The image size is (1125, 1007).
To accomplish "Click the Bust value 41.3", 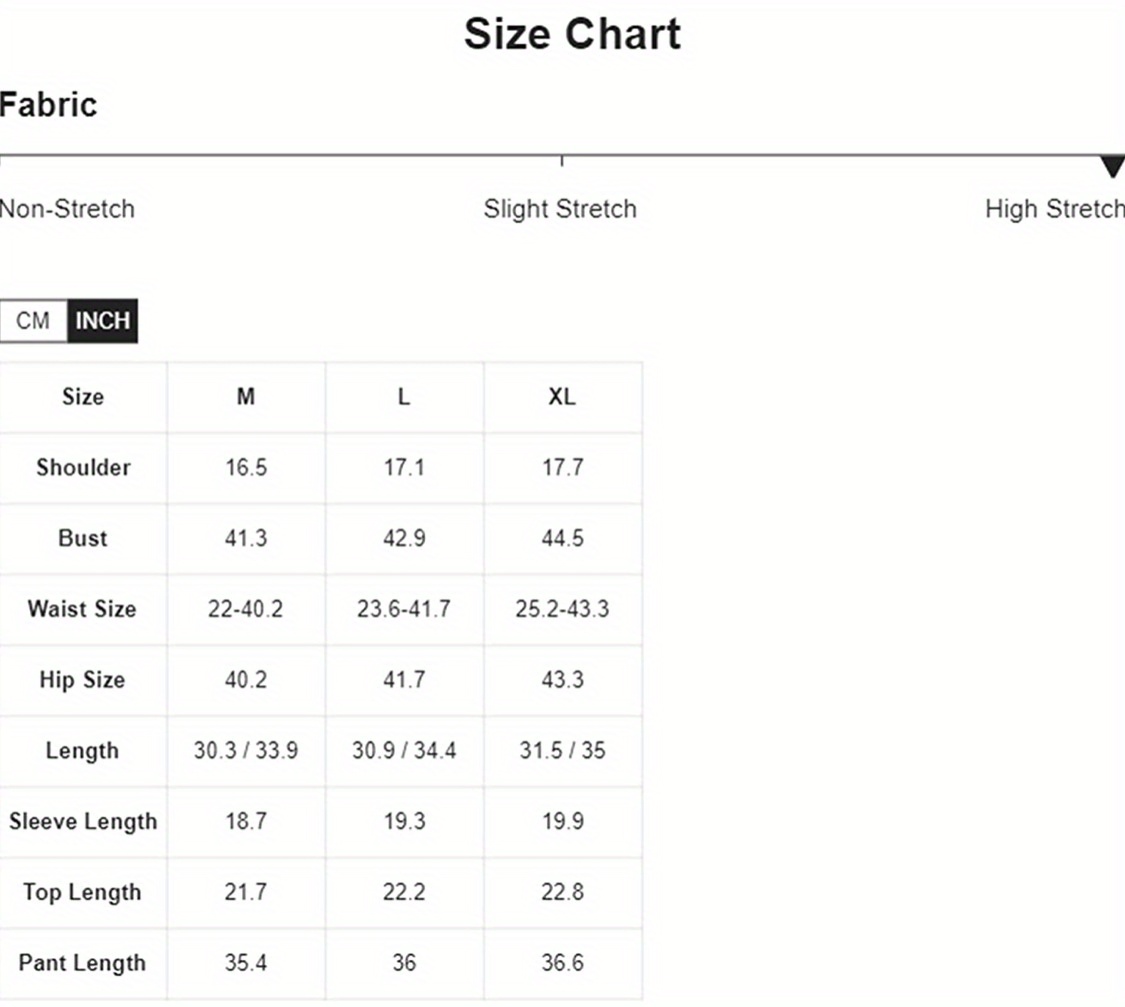I will [x=246, y=538].
